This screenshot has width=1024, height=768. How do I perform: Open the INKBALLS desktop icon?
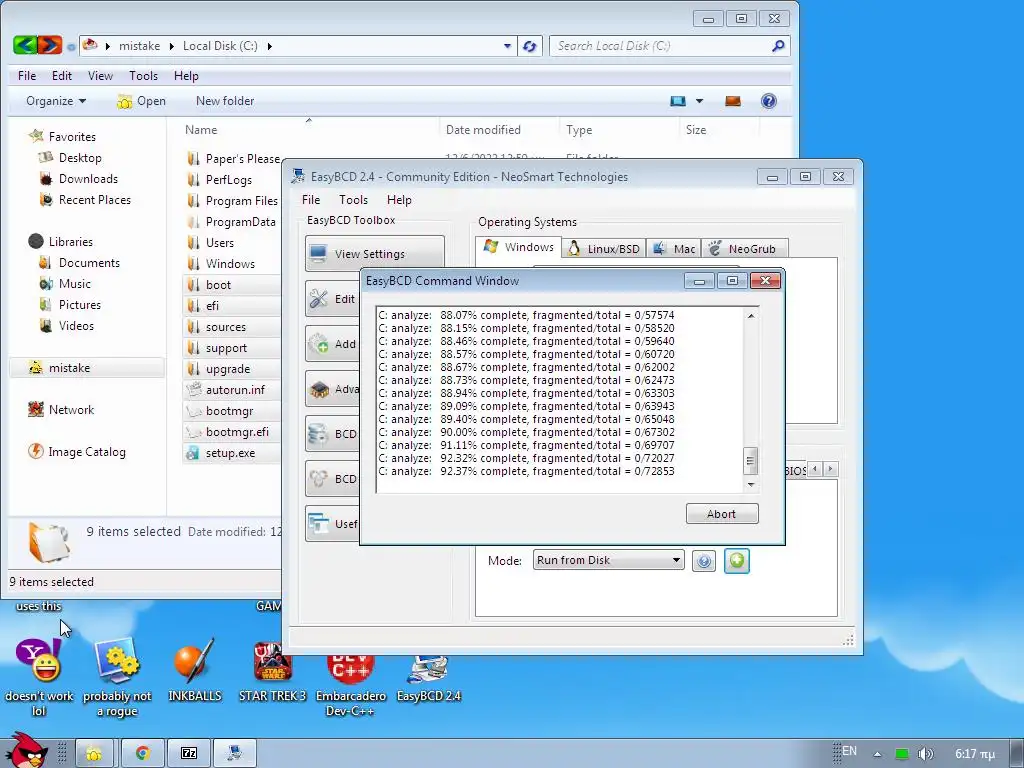point(194,669)
